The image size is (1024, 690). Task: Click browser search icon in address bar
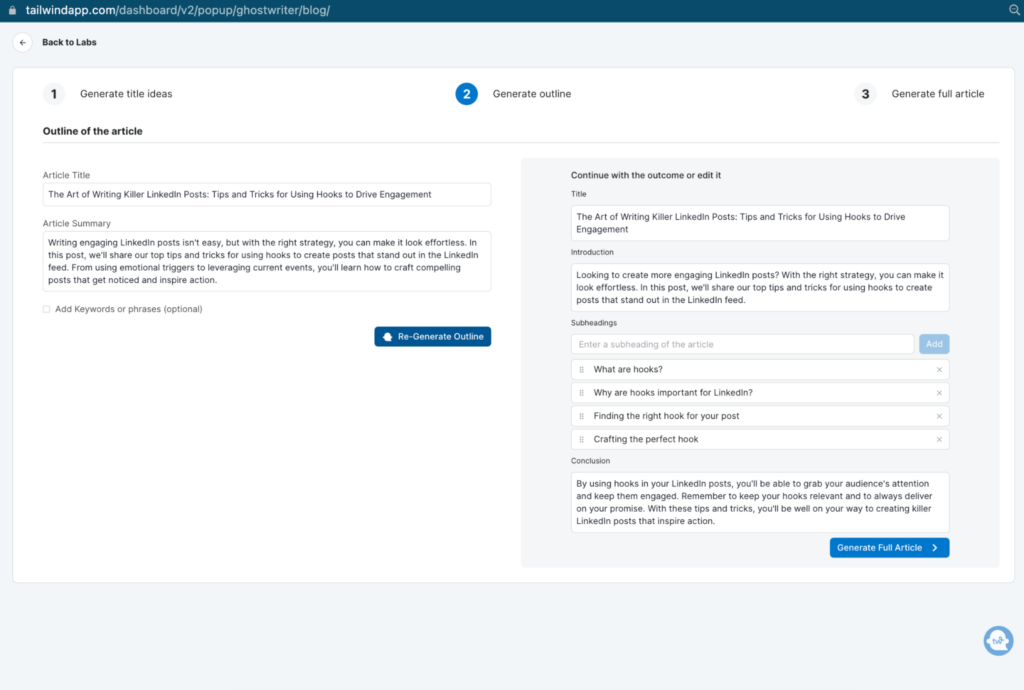pos(1013,10)
